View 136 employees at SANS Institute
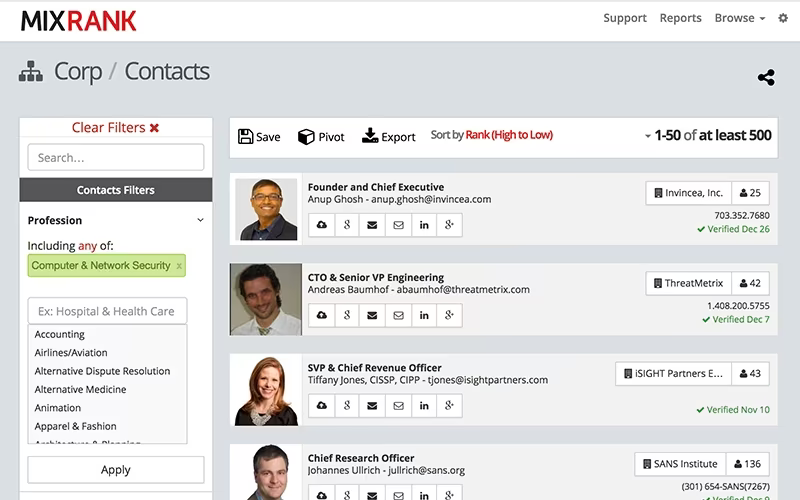The image size is (800, 500). [x=747, y=464]
